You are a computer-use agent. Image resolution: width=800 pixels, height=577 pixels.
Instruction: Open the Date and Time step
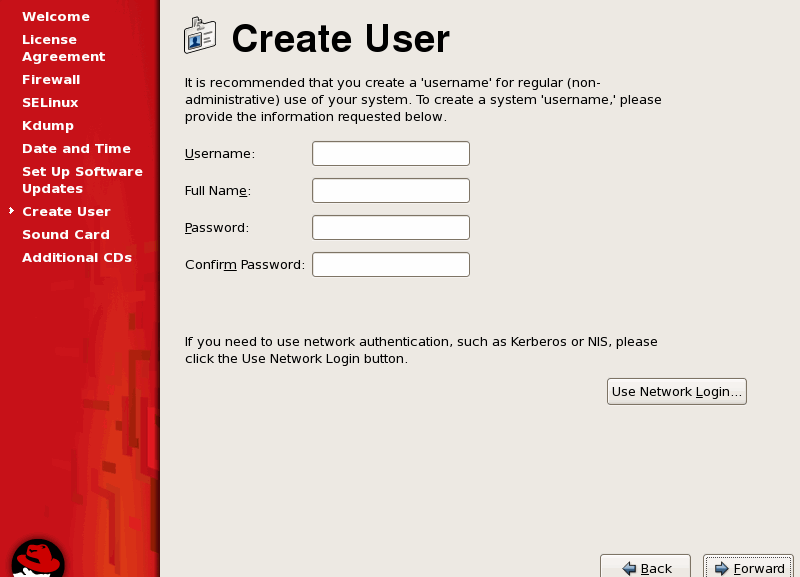76,148
